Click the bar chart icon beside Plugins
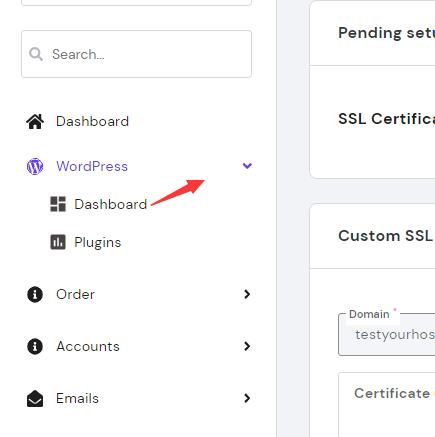This screenshot has width=435, height=437. pos(58,242)
